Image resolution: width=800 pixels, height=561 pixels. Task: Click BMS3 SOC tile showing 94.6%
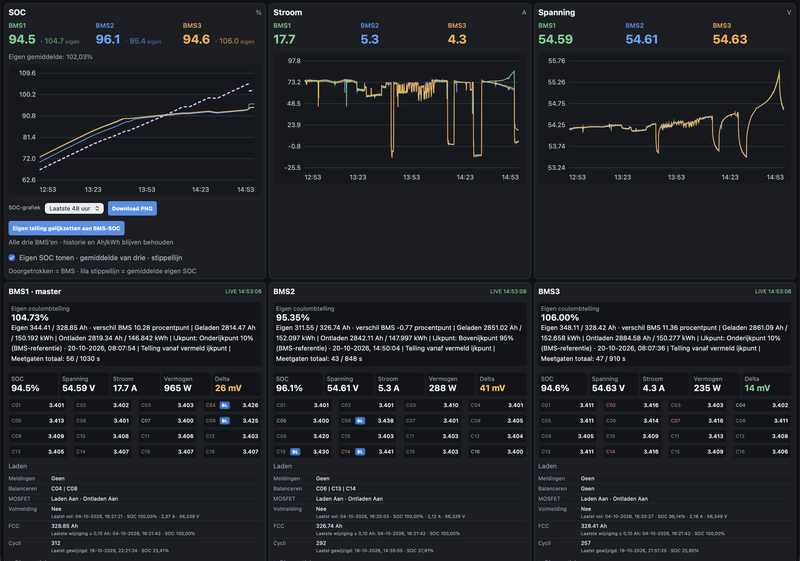(x=562, y=384)
